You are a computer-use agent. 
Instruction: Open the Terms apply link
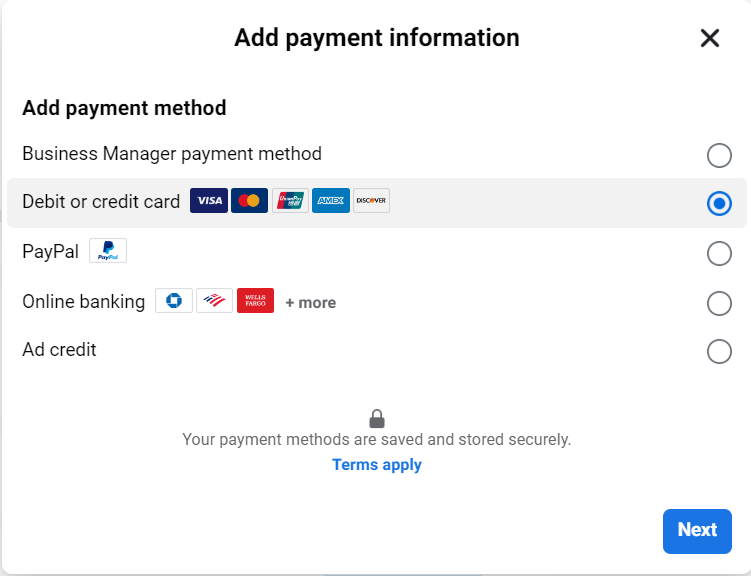tap(377, 464)
